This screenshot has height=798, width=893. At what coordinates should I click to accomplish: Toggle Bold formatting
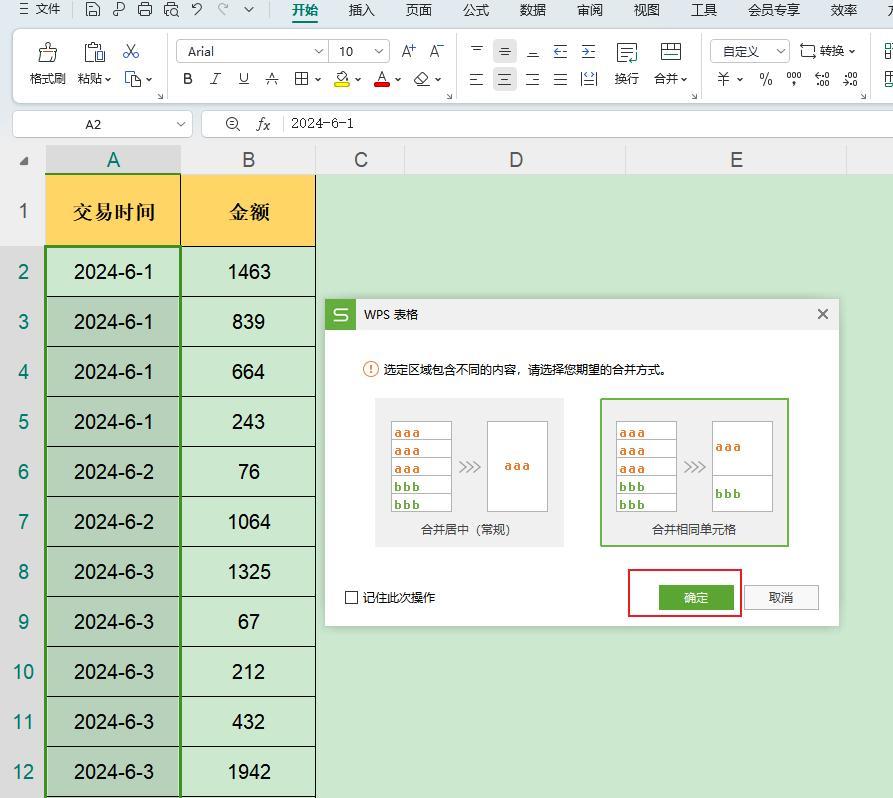click(187, 79)
